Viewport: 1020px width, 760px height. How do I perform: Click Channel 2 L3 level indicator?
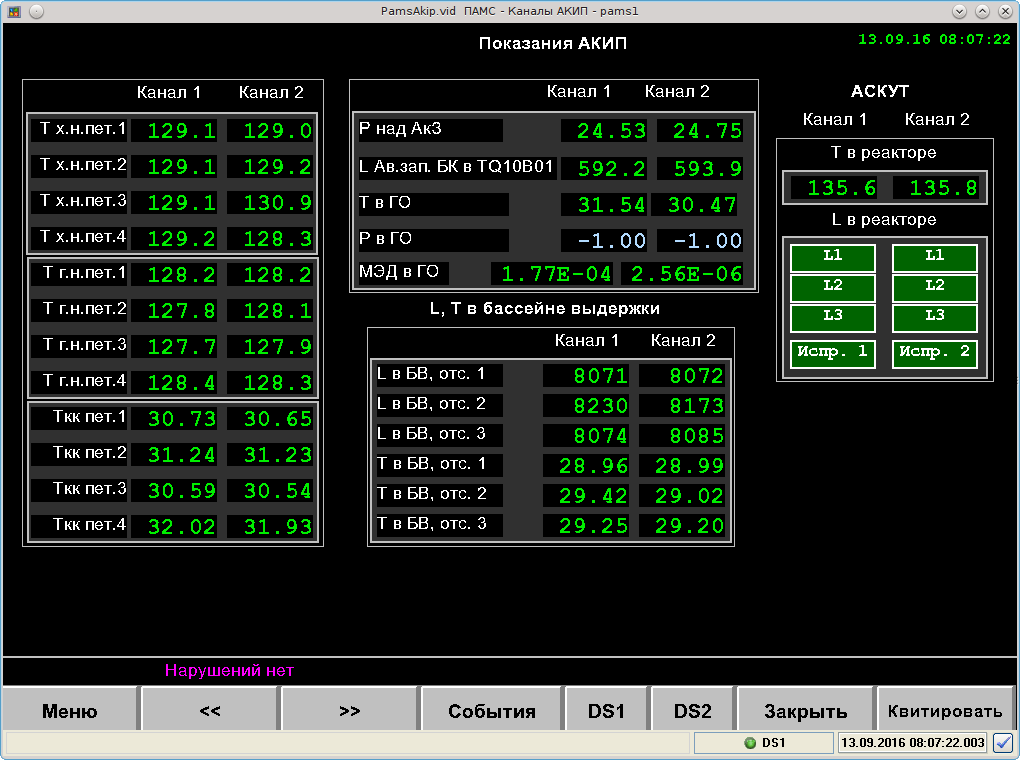click(934, 318)
